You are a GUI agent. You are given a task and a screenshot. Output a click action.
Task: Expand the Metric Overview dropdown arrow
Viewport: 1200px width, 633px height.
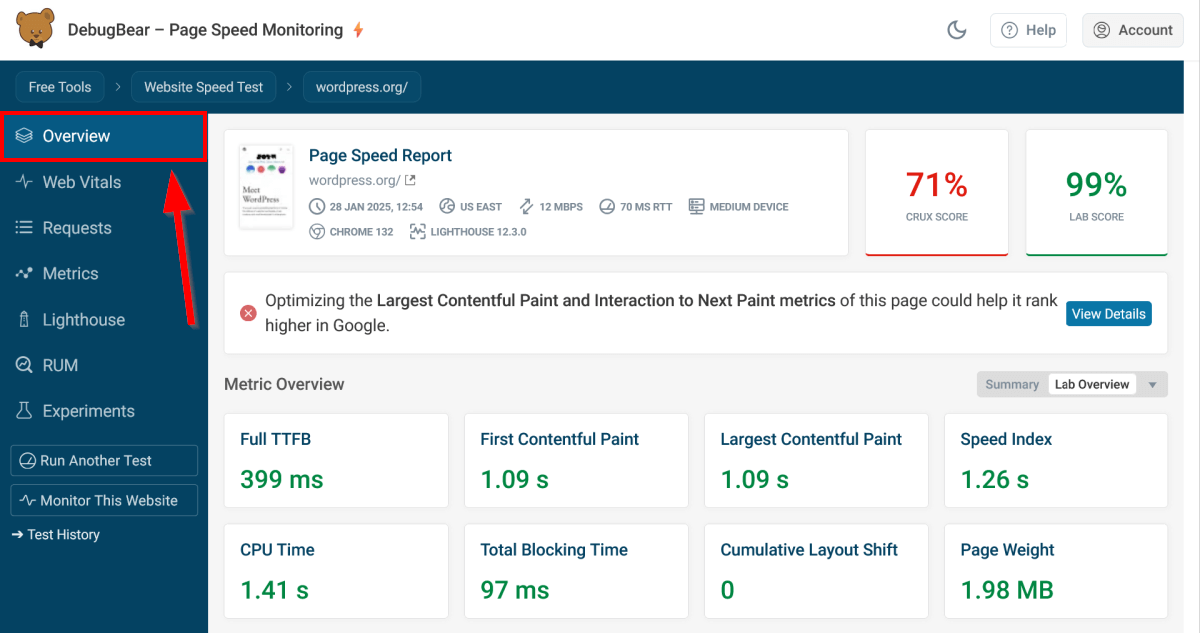click(1152, 385)
